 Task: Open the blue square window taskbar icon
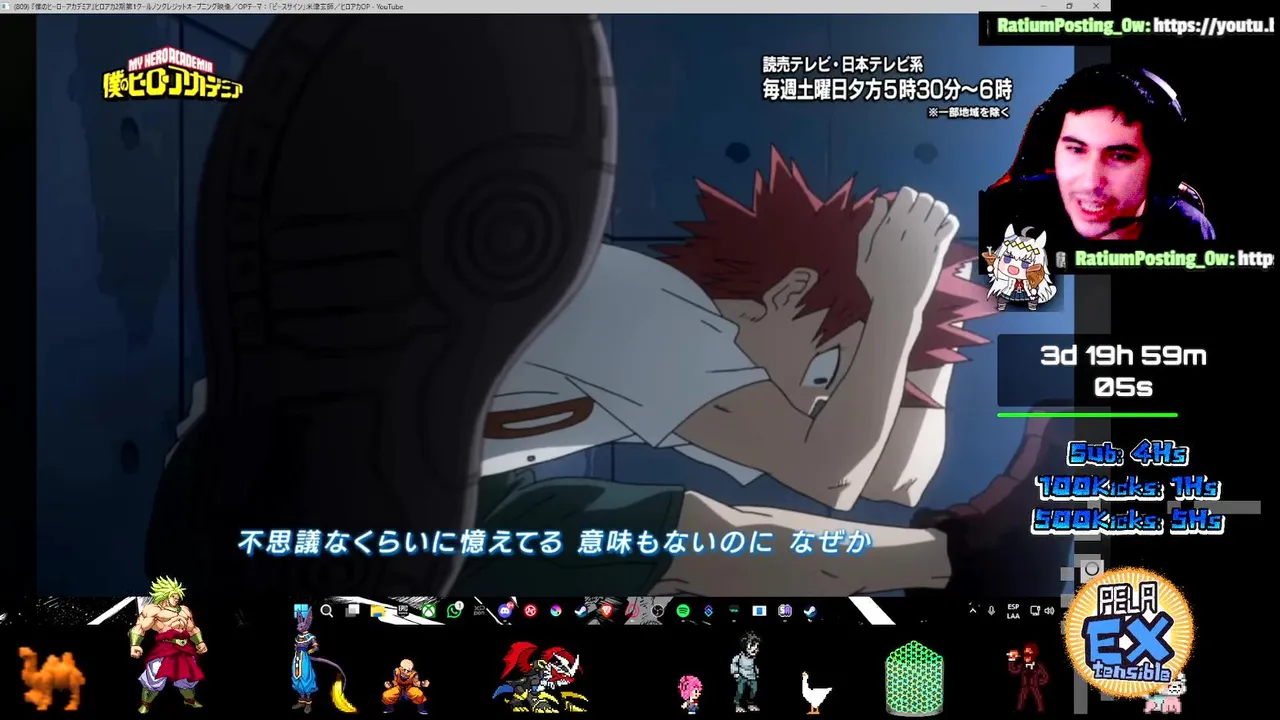[x=759, y=611]
